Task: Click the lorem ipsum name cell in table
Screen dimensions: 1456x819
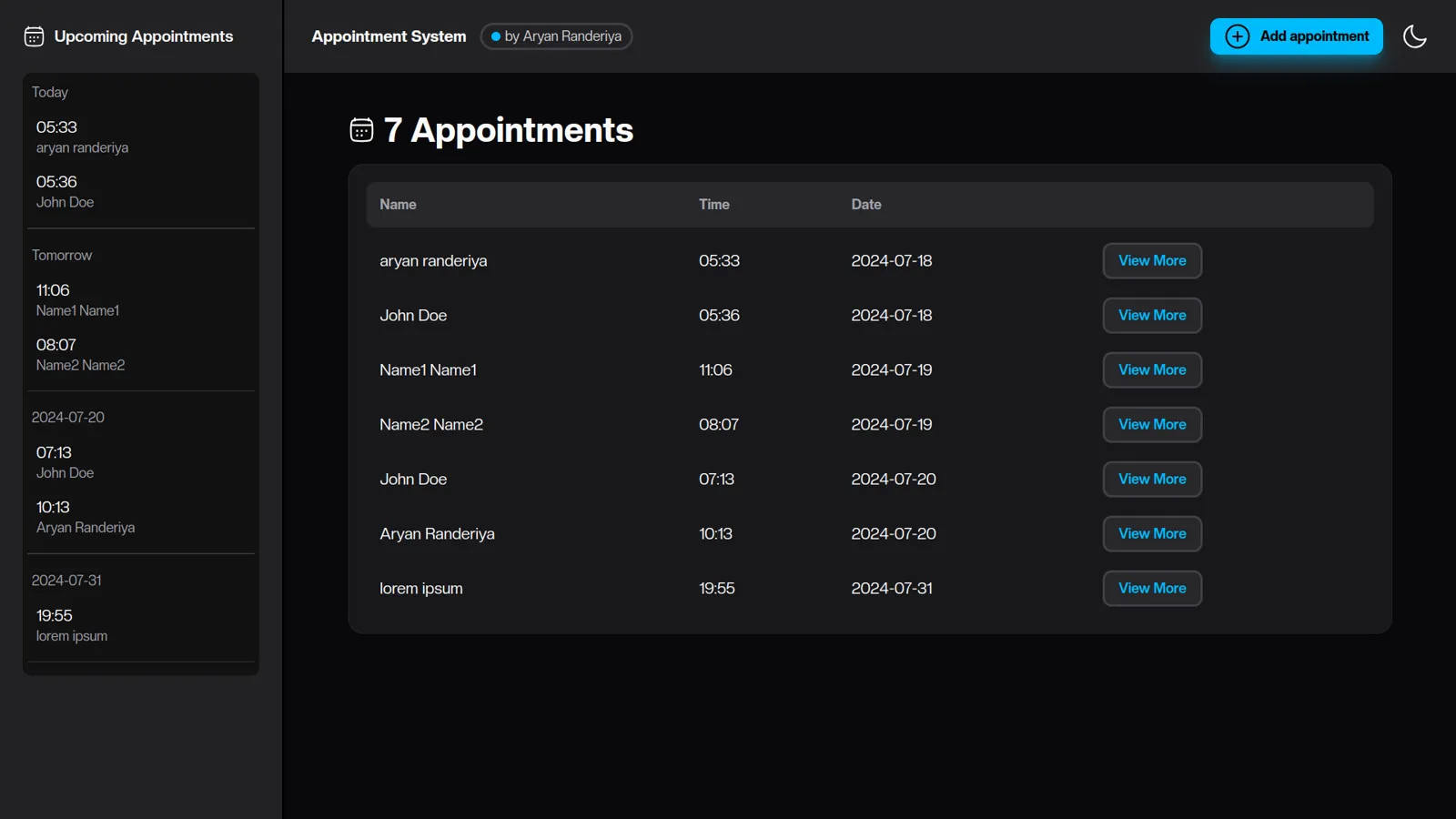Action: click(421, 588)
